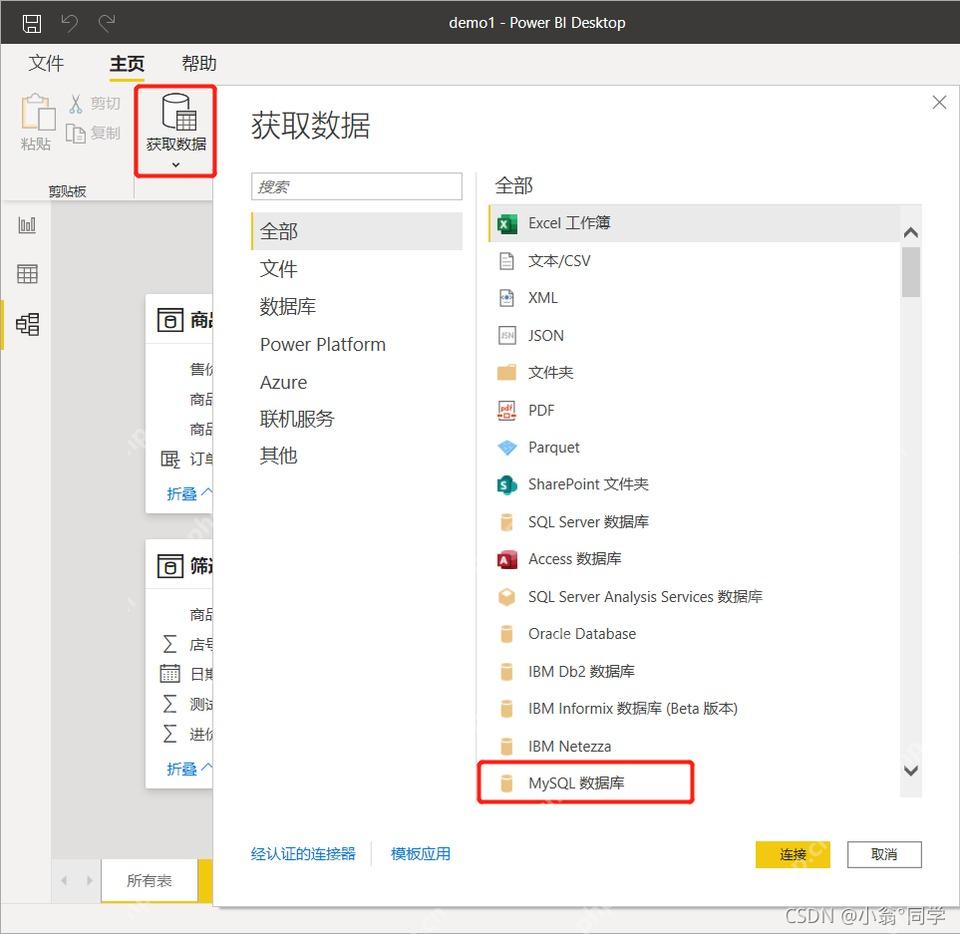Image resolution: width=960 pixels, height=934 pixels.
Task: Click the 剪切 cut button
Action: [x=94, y=103]
